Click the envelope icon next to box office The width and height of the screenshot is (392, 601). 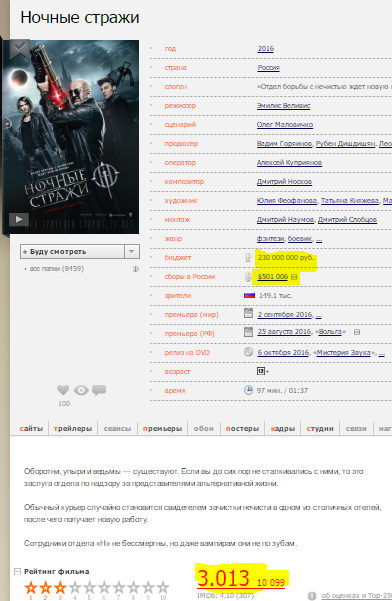(294, 277)
